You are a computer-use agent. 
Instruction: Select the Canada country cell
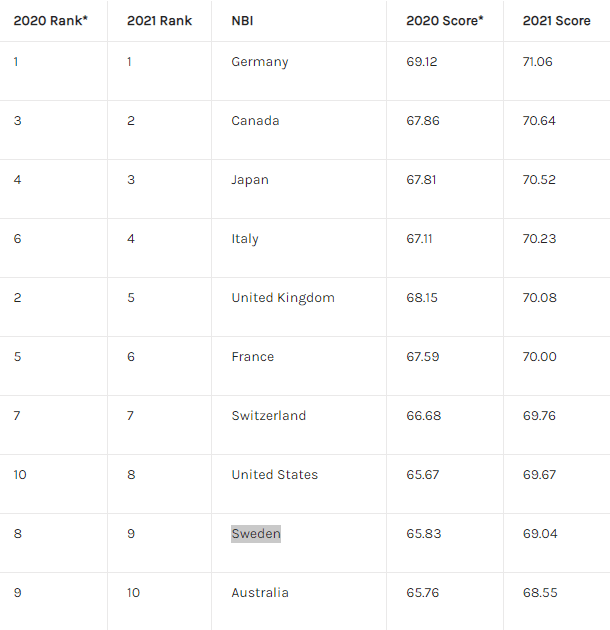pyautogui.click(x=255, y=121)
